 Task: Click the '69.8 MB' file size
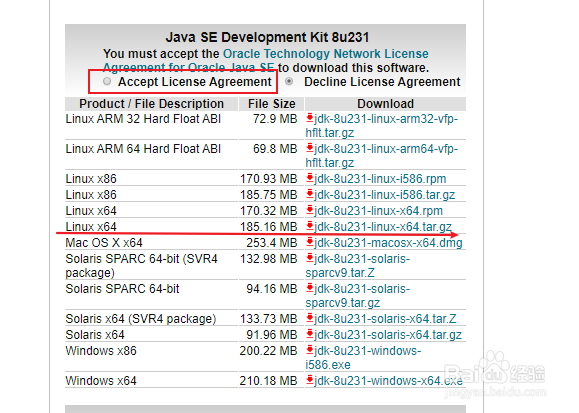click(275, 149)
